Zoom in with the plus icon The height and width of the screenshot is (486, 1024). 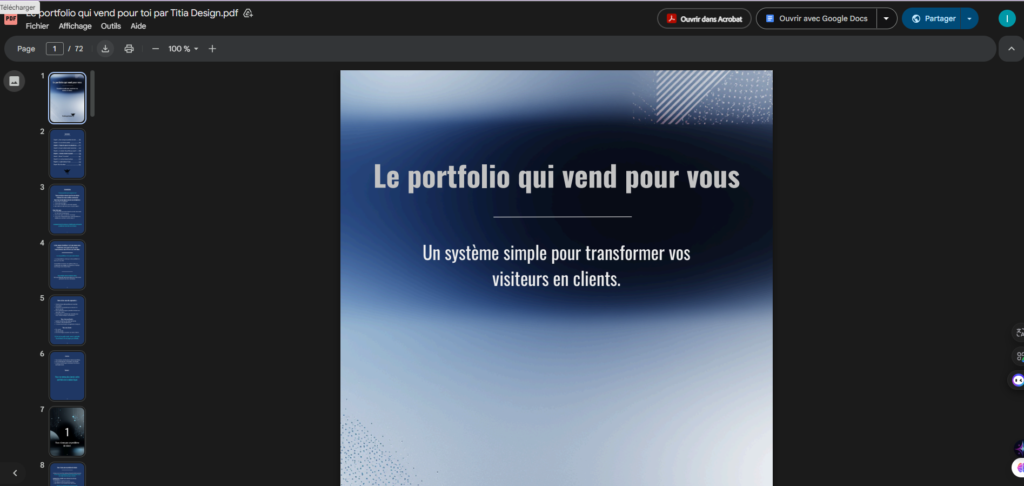pos(212,49)
